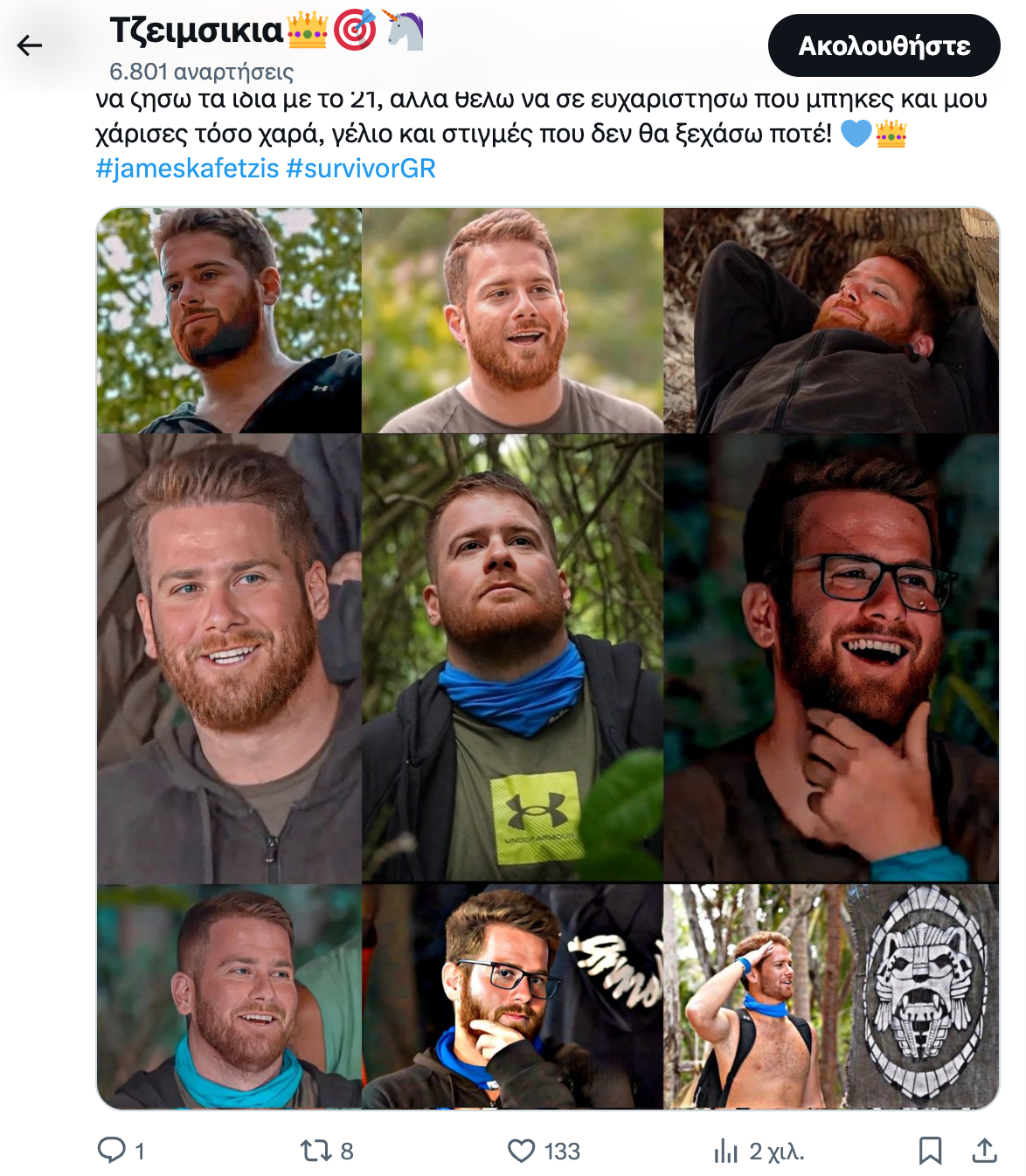Open bottom-left photo with turquoise bandana
This screenshot has height=1176, width=1026.
[229, 997]
